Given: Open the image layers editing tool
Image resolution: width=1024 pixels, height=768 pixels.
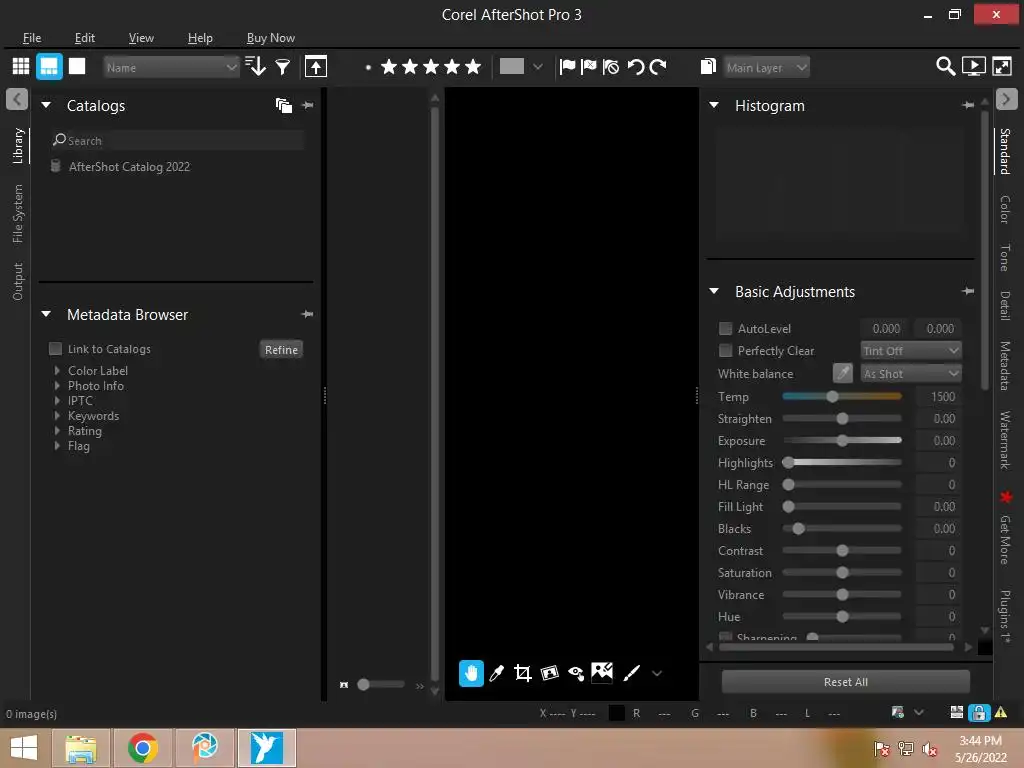Looking at the screenshot, I should [x=602, y=672].
